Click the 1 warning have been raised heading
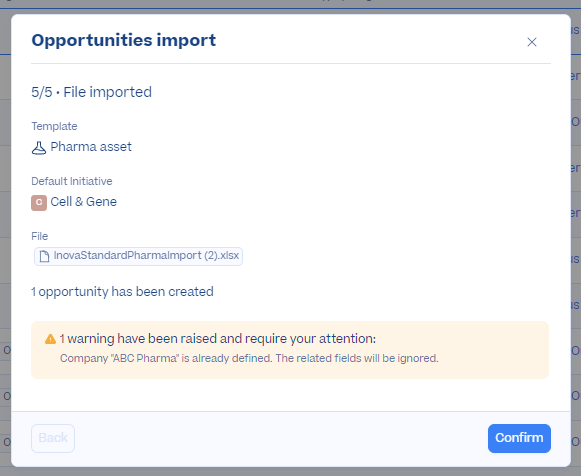This screenshot has height=476, width=581. point(218,339)
